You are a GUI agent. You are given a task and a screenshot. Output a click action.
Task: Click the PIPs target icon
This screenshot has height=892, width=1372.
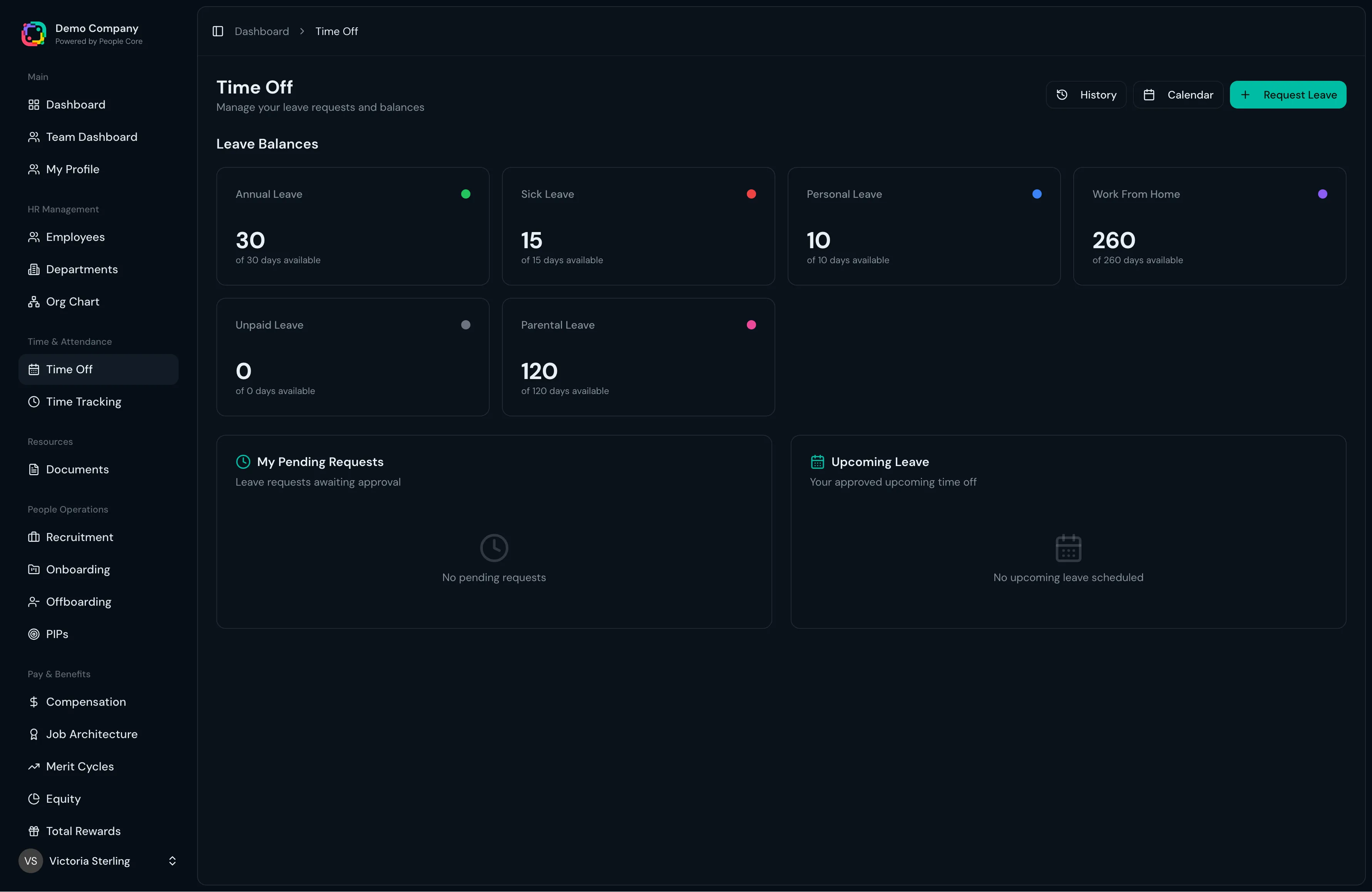pyautogui.click(x=33, y=634)
